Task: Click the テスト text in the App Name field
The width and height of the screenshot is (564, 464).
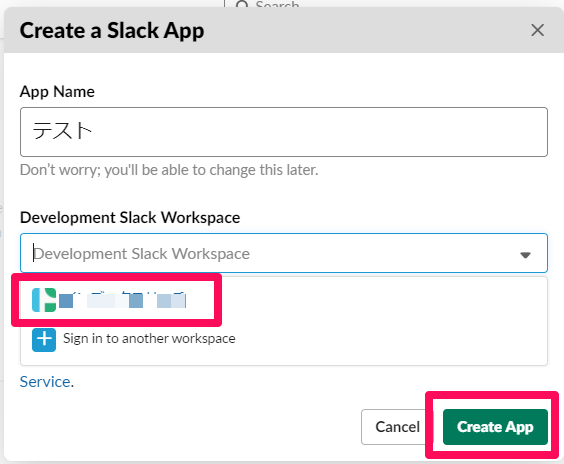Action: coord(62,130)
